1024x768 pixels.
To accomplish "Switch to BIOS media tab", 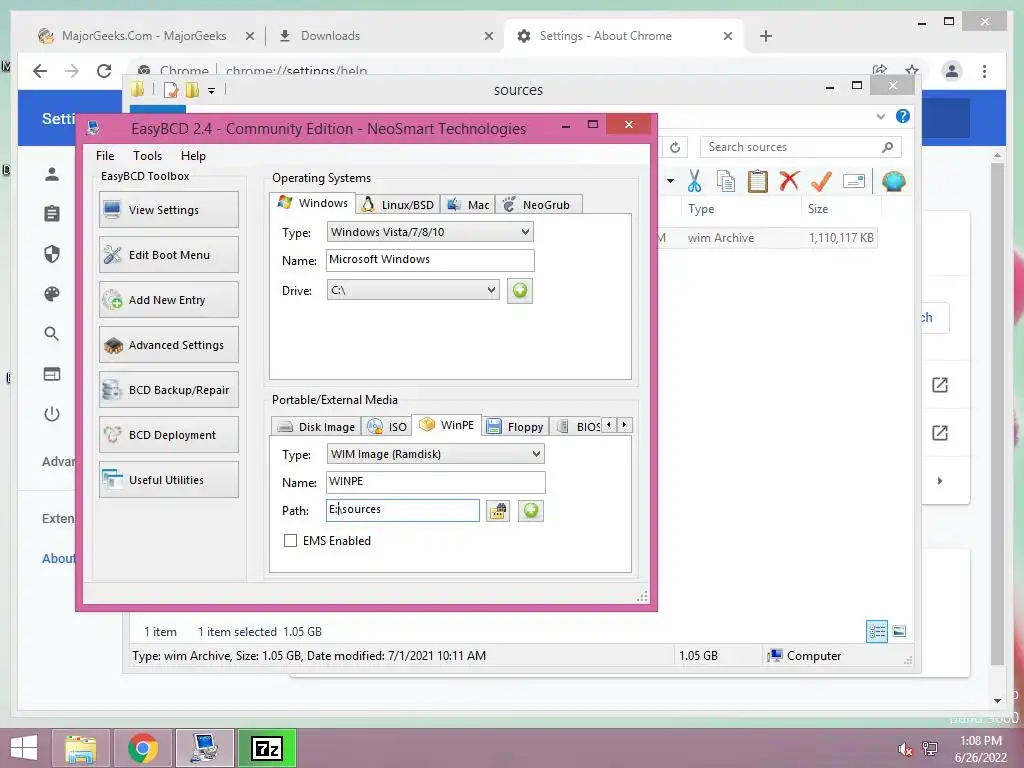I will point(577,426).
